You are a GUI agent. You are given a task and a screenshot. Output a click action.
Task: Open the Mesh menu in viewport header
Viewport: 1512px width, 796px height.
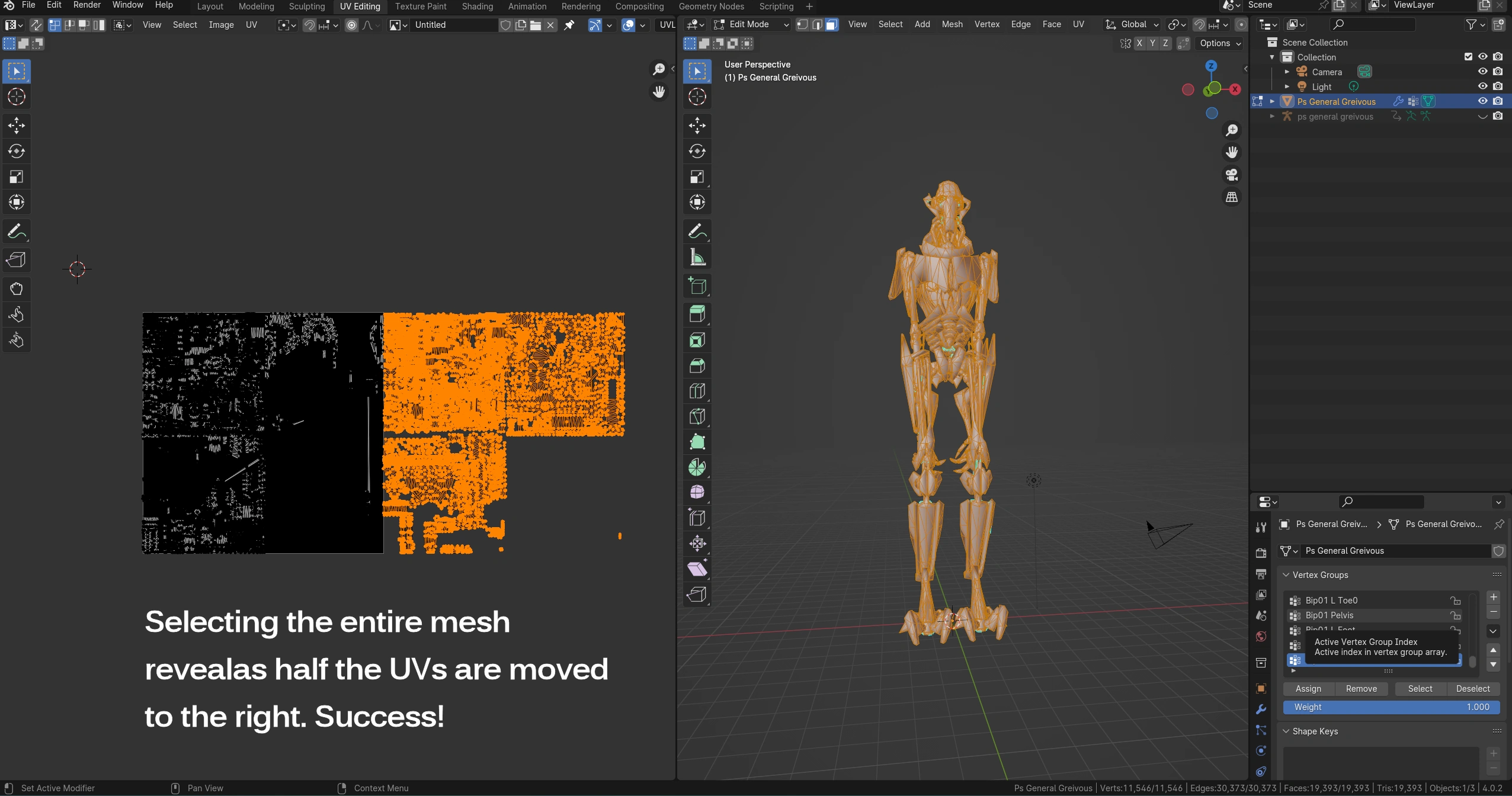[x=952, y=24]
